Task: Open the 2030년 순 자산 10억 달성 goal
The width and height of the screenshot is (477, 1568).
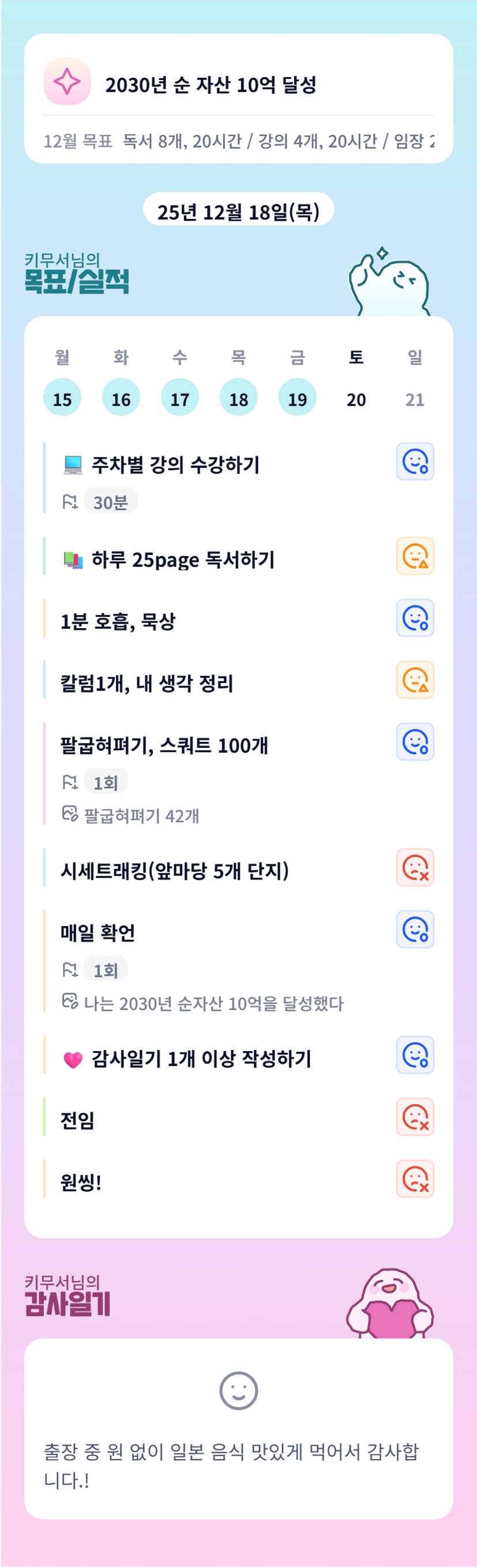Action: coord(211,85)
